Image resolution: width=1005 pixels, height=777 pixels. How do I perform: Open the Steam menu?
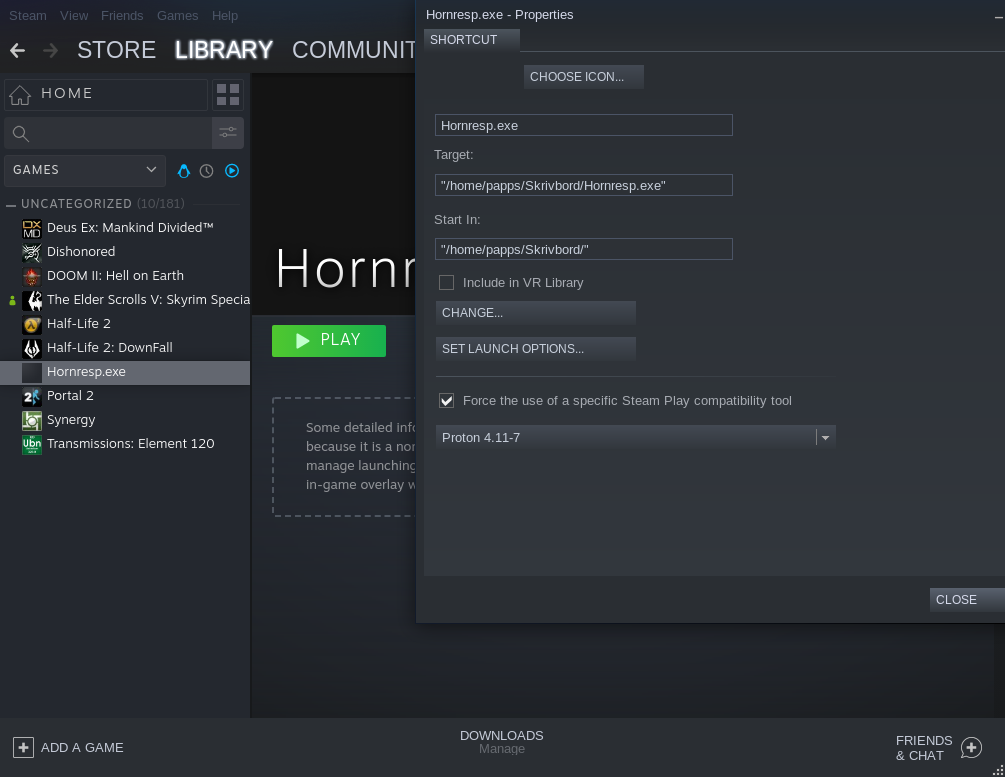click(x=28, y=15)
